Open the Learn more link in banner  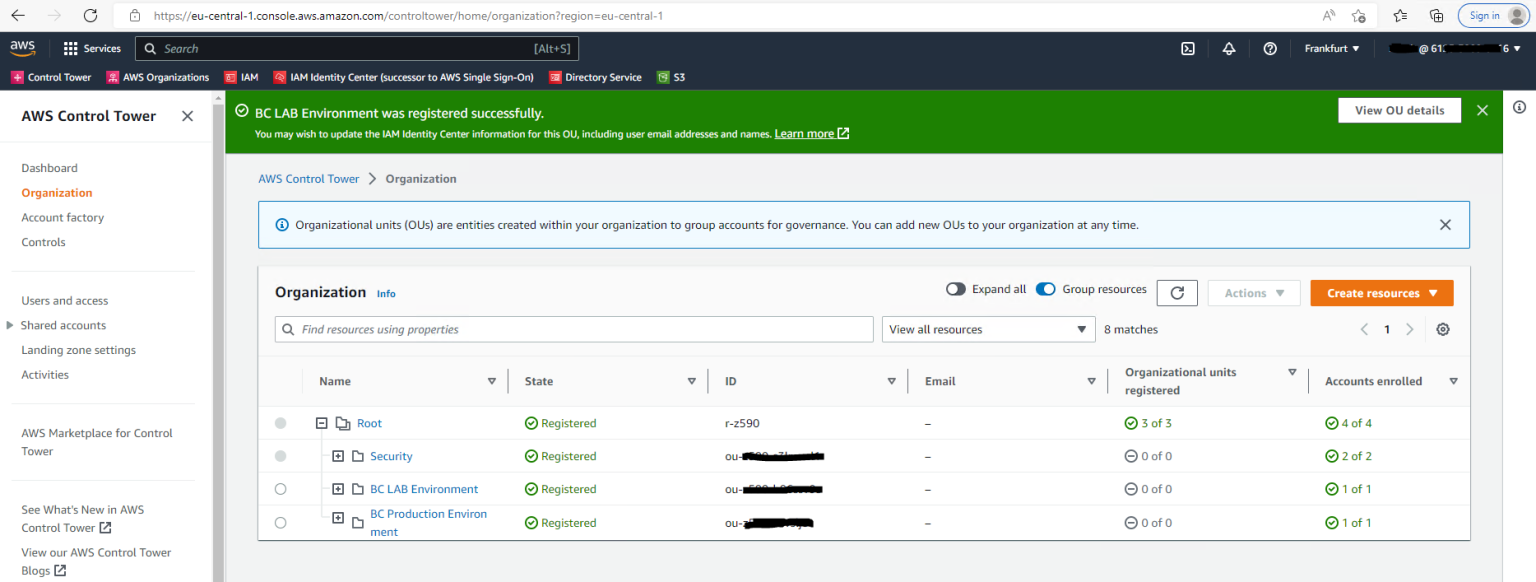(805, 132)
